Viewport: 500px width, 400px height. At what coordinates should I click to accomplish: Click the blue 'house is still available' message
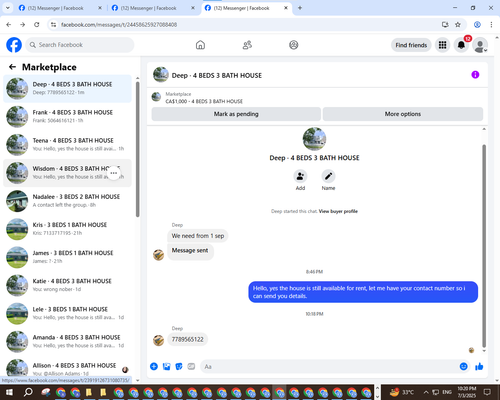(x=363, y=292)
